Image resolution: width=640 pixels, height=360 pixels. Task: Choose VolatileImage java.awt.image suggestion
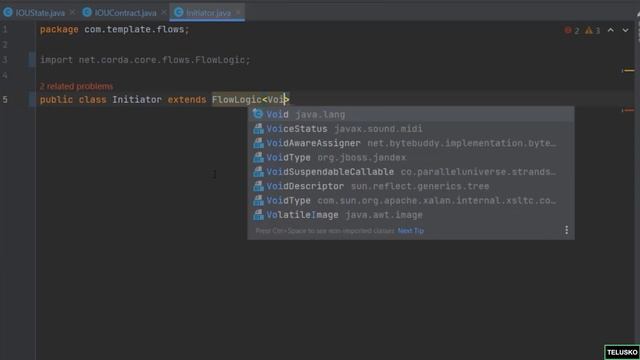(x=411, y=215)
